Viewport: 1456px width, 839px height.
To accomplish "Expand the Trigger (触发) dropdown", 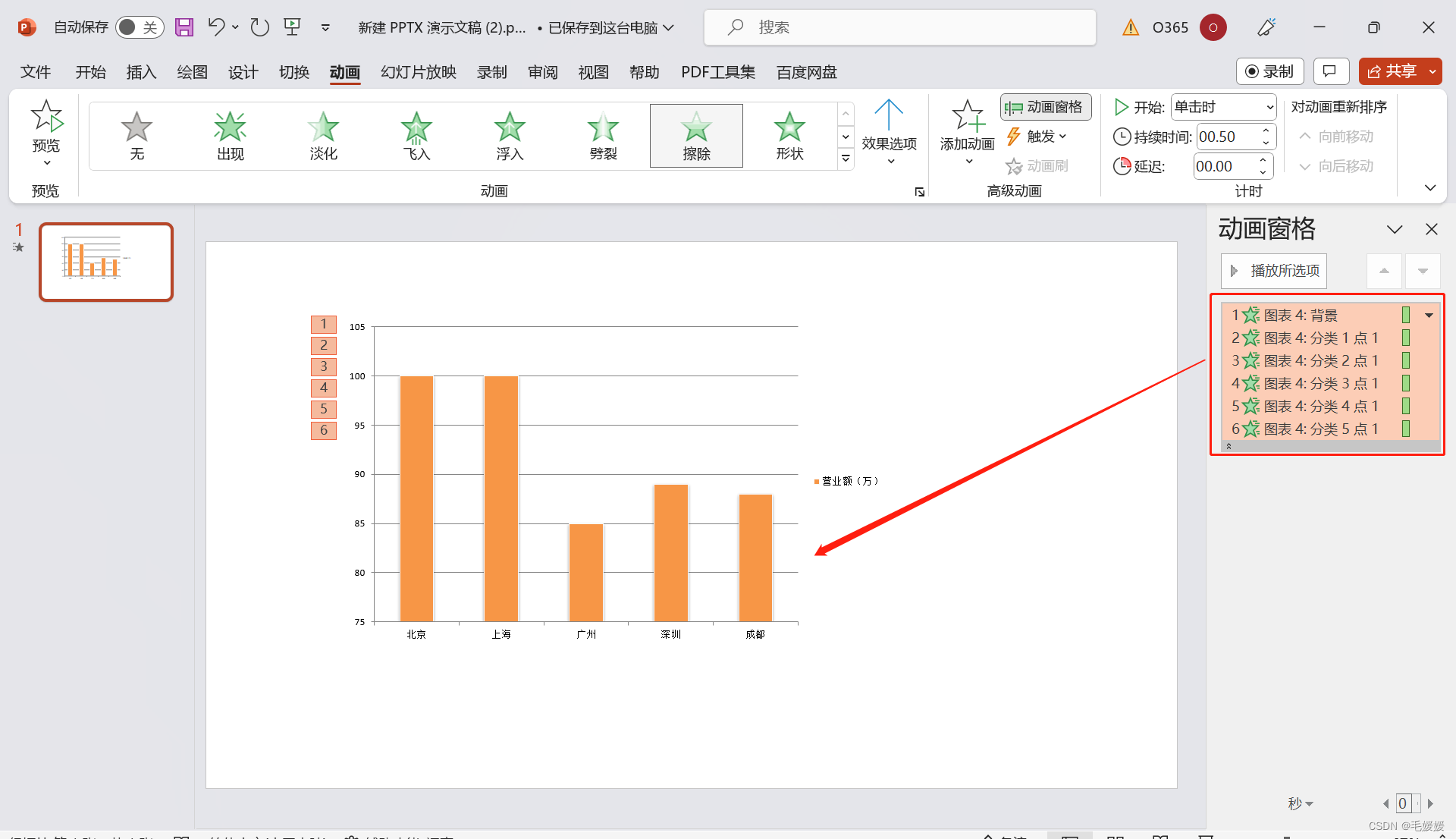I will tap(1038, 137).
